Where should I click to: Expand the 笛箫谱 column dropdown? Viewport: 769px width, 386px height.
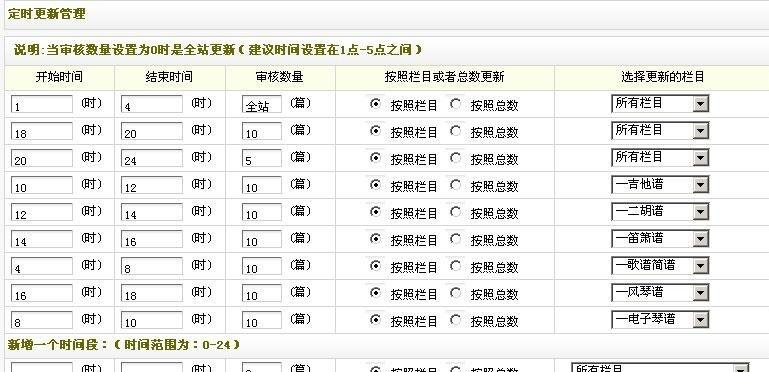click(x=660, y=238)
